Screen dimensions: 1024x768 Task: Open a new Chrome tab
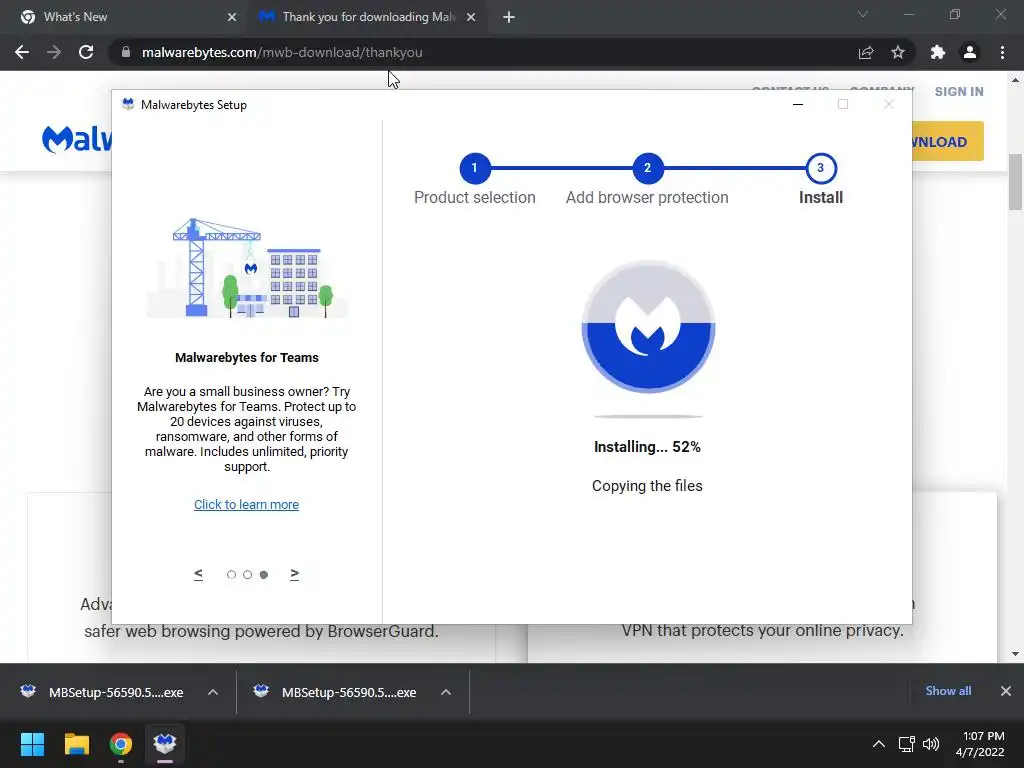click(509, 18)
